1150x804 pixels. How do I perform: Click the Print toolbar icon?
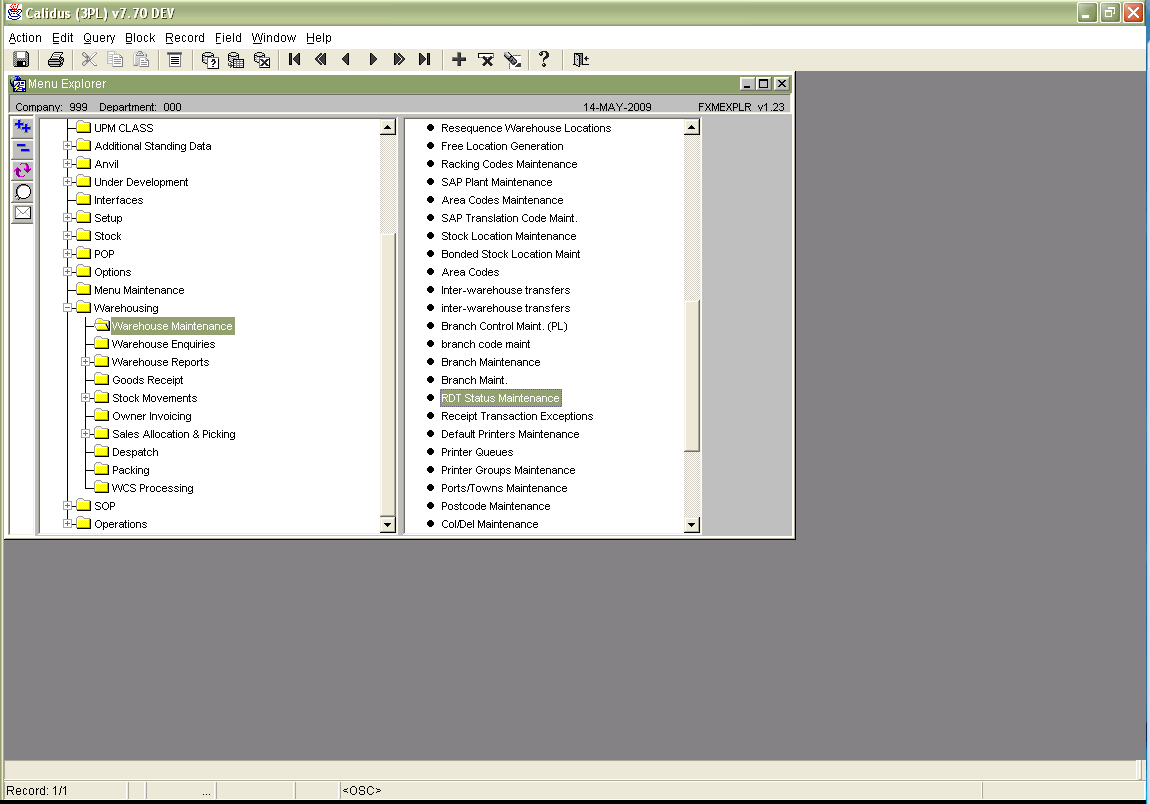coord(56,59)
